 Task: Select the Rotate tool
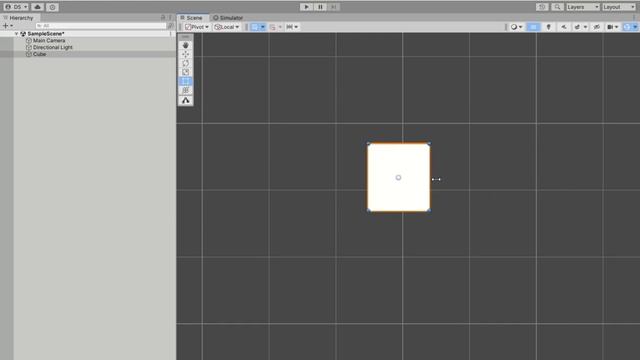coord(186,63)
